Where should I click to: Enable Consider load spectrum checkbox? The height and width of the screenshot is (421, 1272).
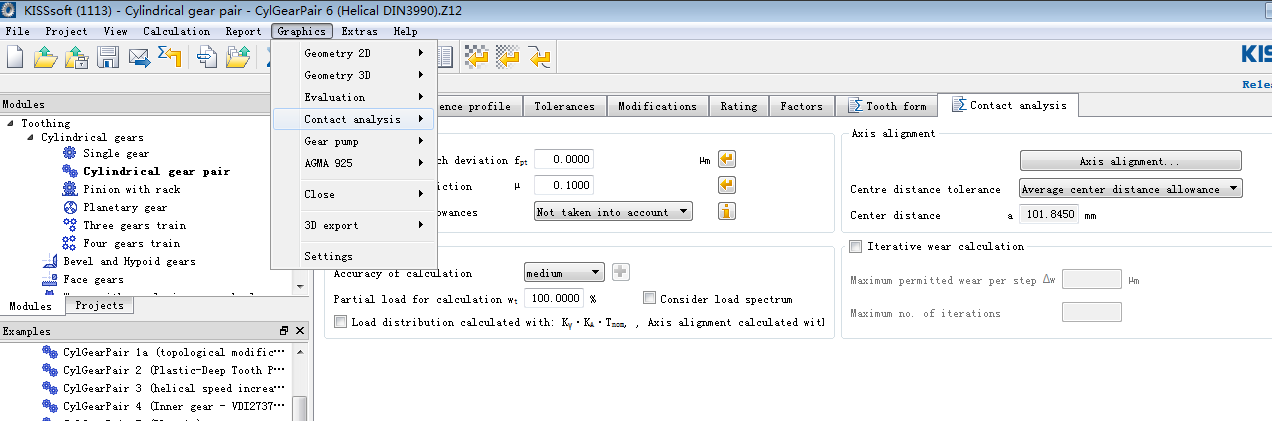pos(650,298)
